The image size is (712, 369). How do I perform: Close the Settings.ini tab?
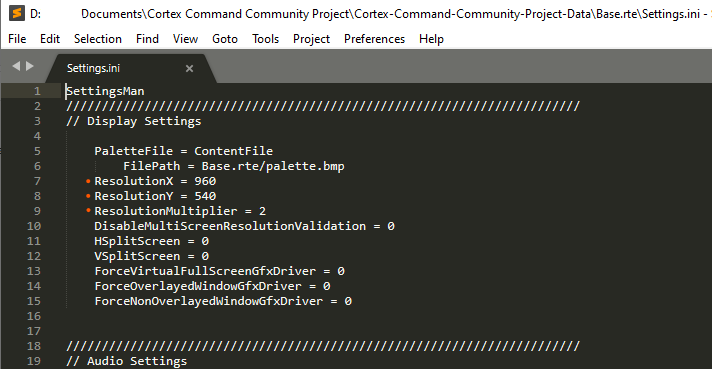coord(189,69)
